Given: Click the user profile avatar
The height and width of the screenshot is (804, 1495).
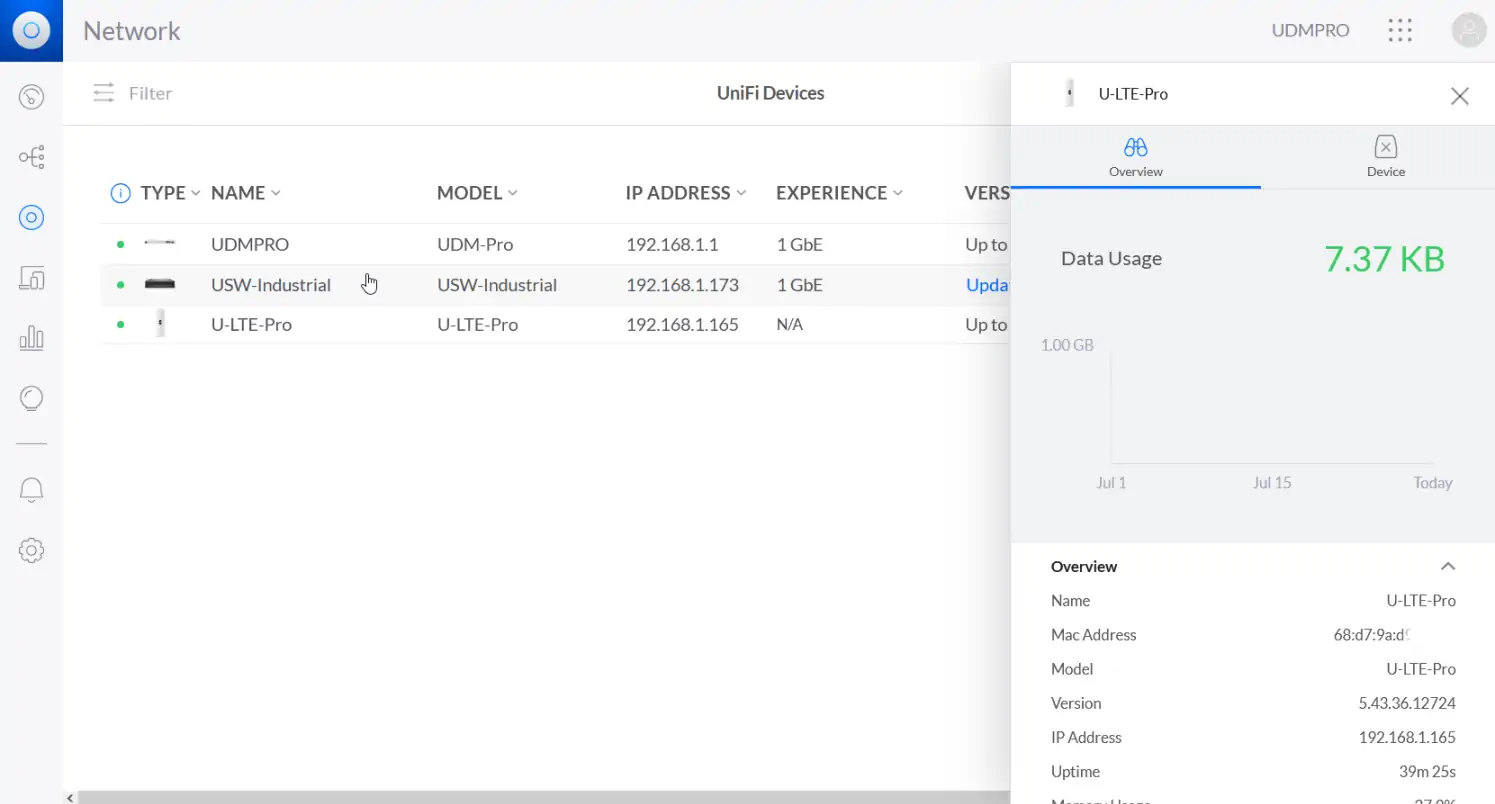Looking at the screenshot, I should [x=1468, y=31].
